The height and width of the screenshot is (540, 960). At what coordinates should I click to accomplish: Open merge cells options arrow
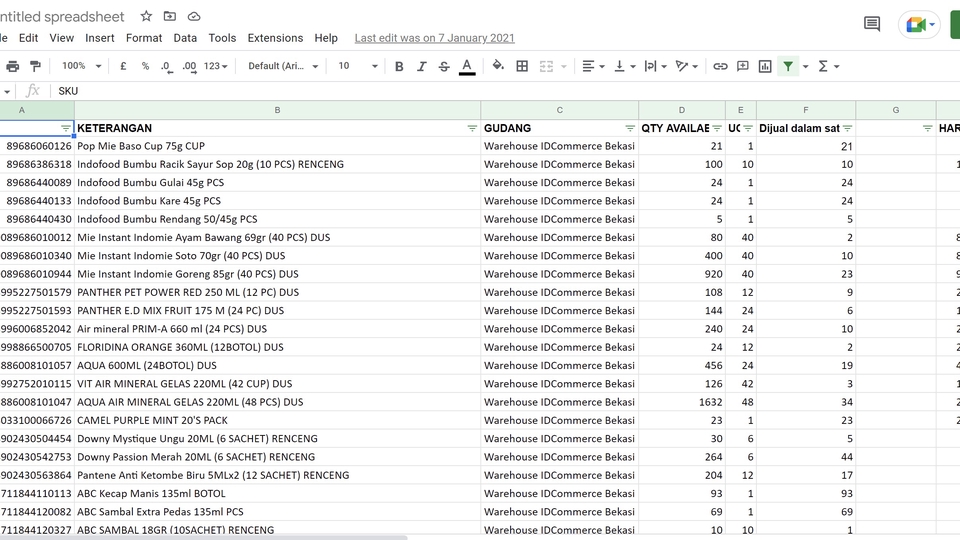coord(564,66)
